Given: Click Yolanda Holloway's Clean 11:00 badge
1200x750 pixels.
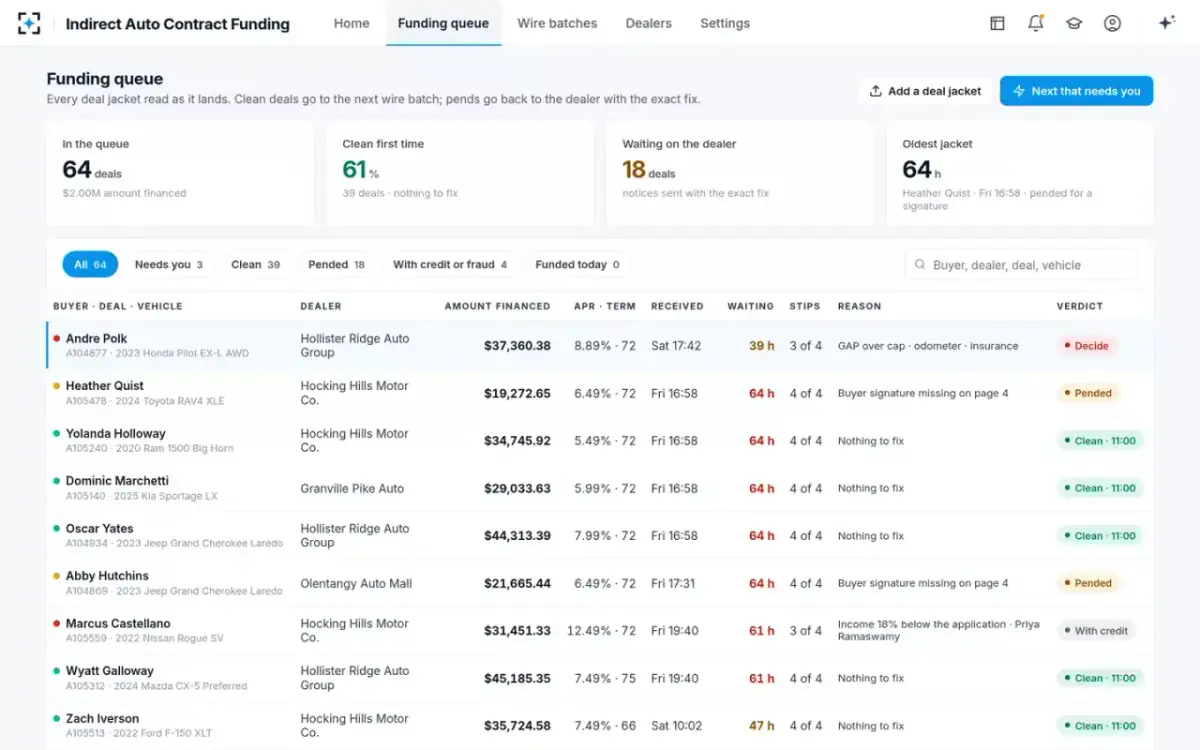Looking at the screenshot, I should tap(1100, 441).
